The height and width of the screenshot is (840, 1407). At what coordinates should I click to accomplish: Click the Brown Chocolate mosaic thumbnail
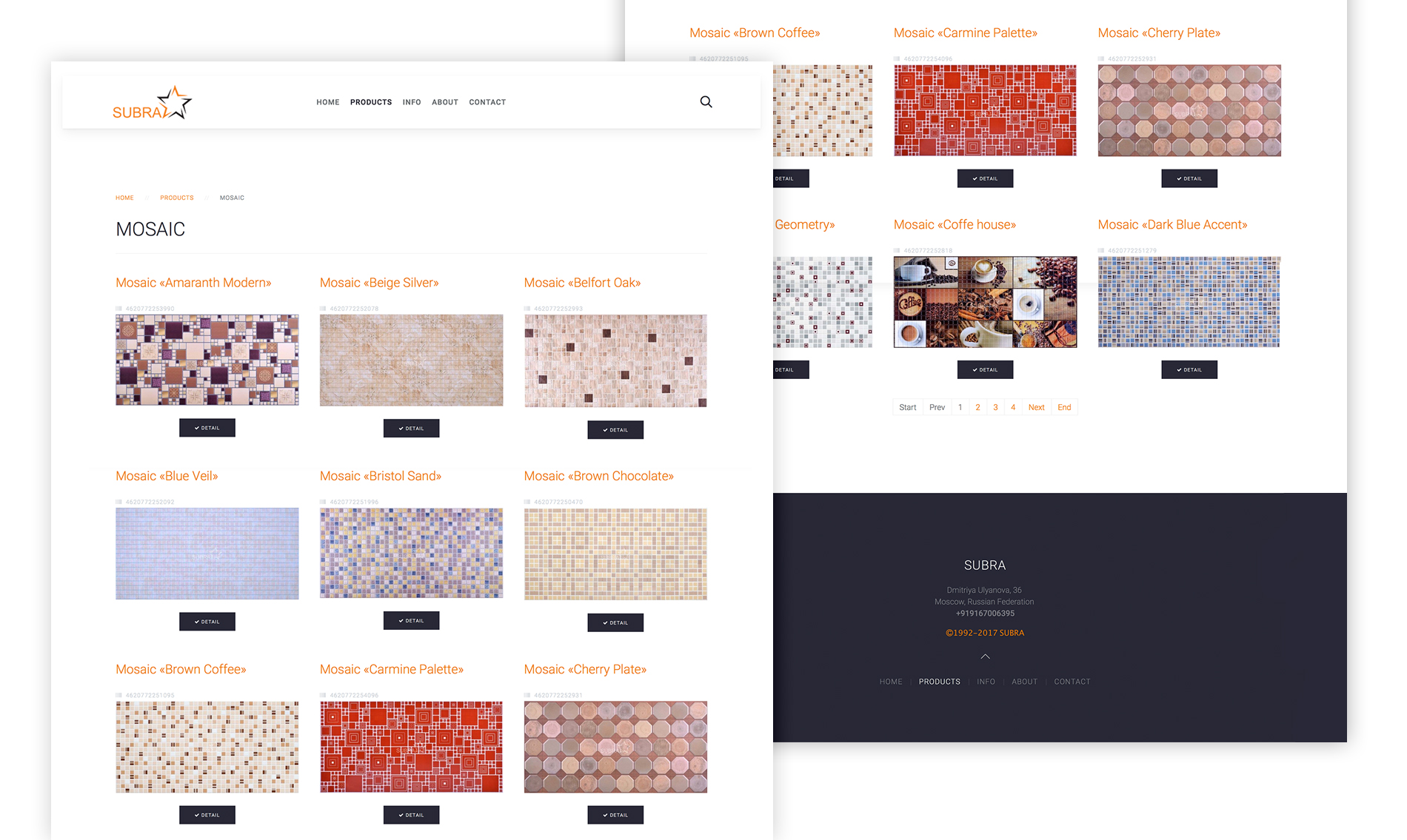point(615,554)
